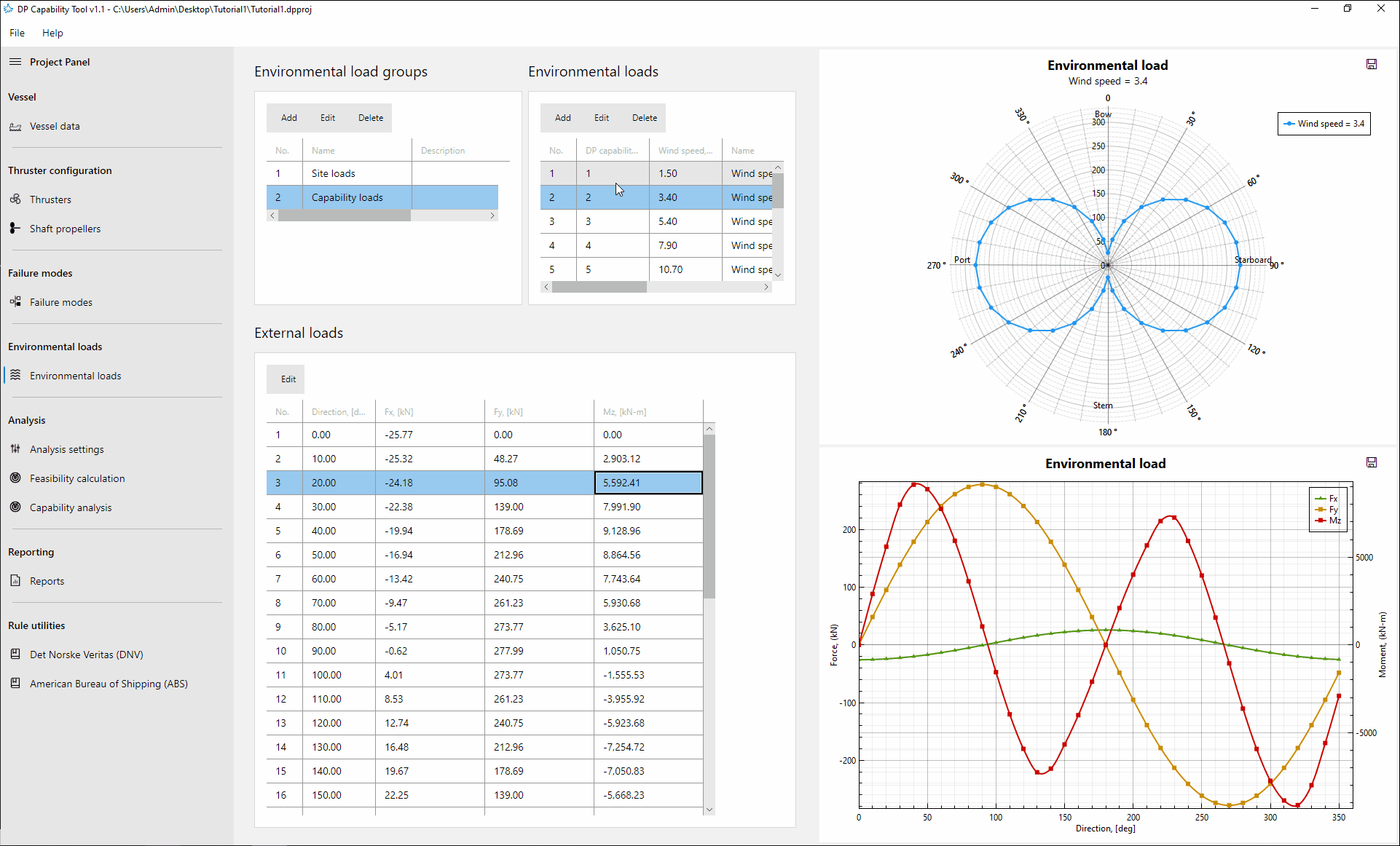This screenshot has width=1400, height=846.
Task: Select the Site loads row
Action: pyautogui.click(x=382, y=173)
